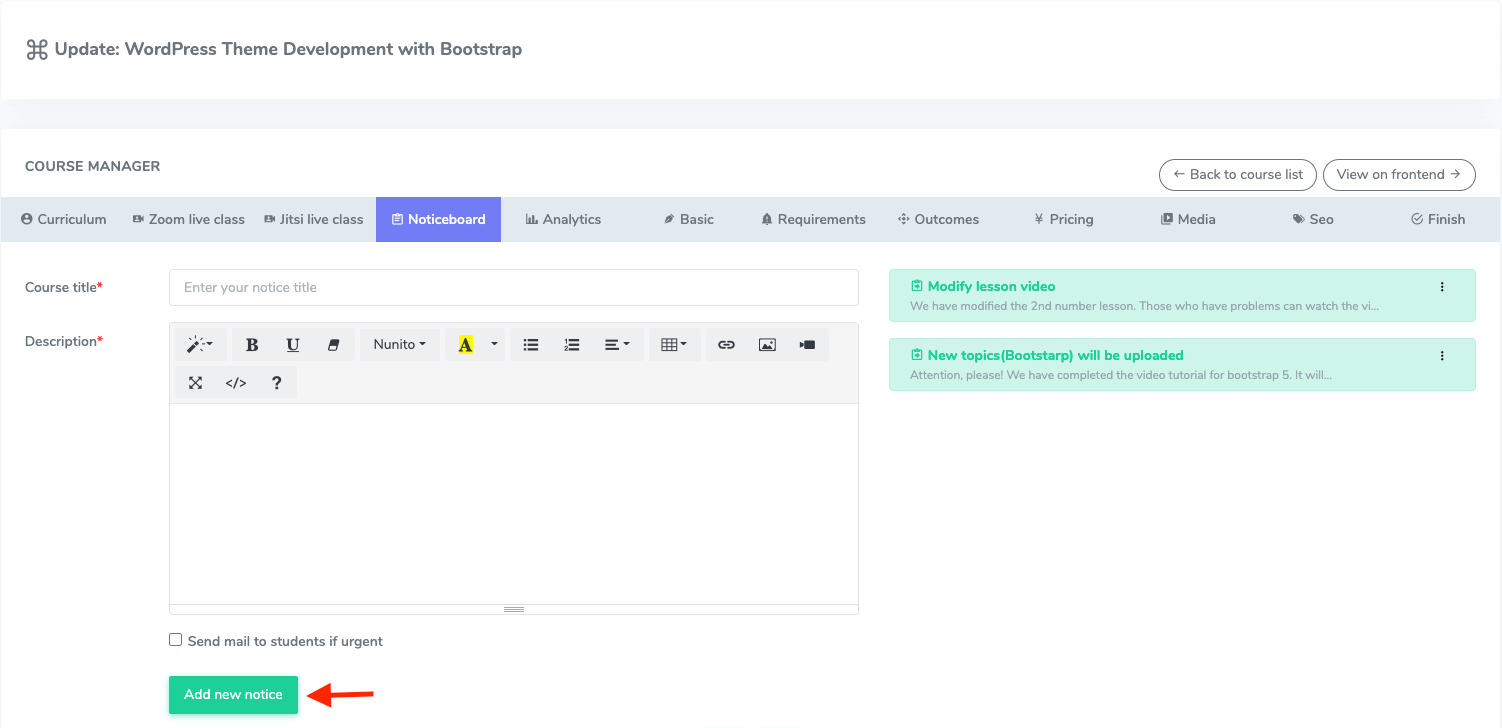
Task: Switch editor to fullscreen mode
Action: click(x=196, y=383)
